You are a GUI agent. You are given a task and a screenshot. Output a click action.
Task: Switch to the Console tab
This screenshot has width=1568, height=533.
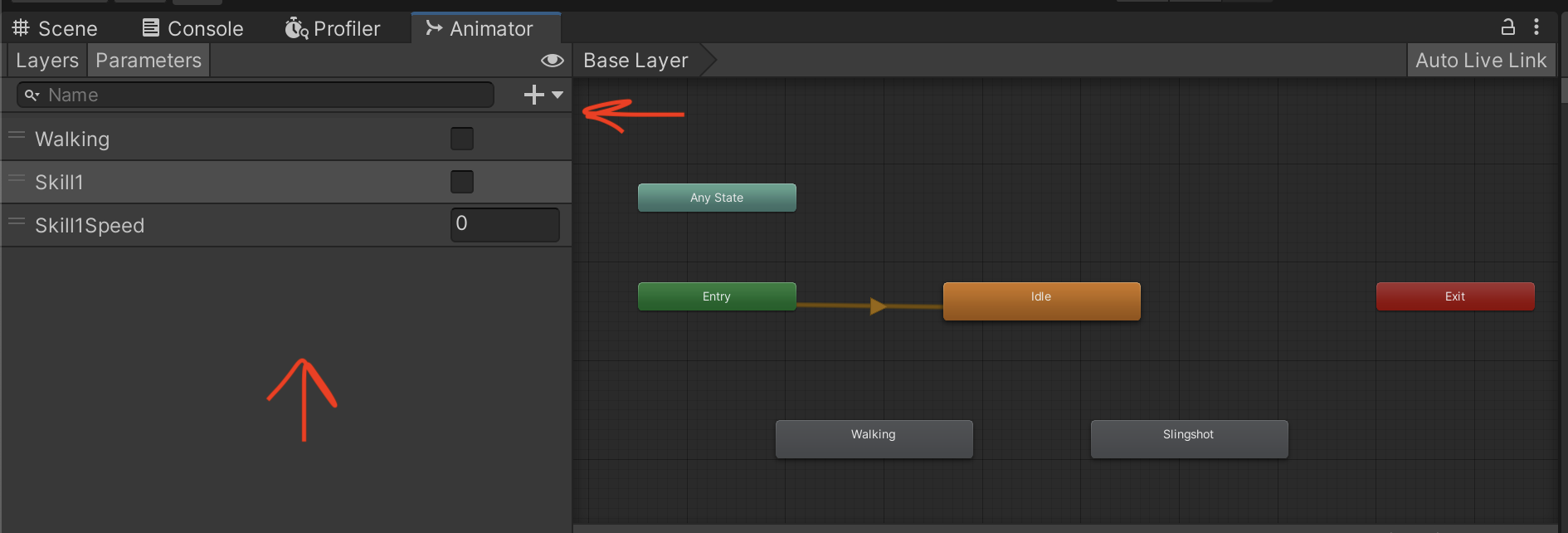[x=192, y=28]
